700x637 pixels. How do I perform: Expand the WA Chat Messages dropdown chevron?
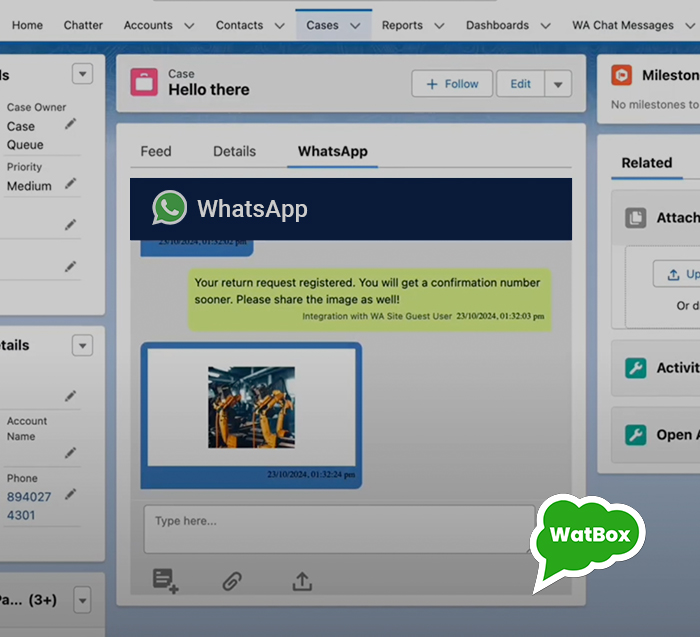pyautogui.click(x=690, y=26)
